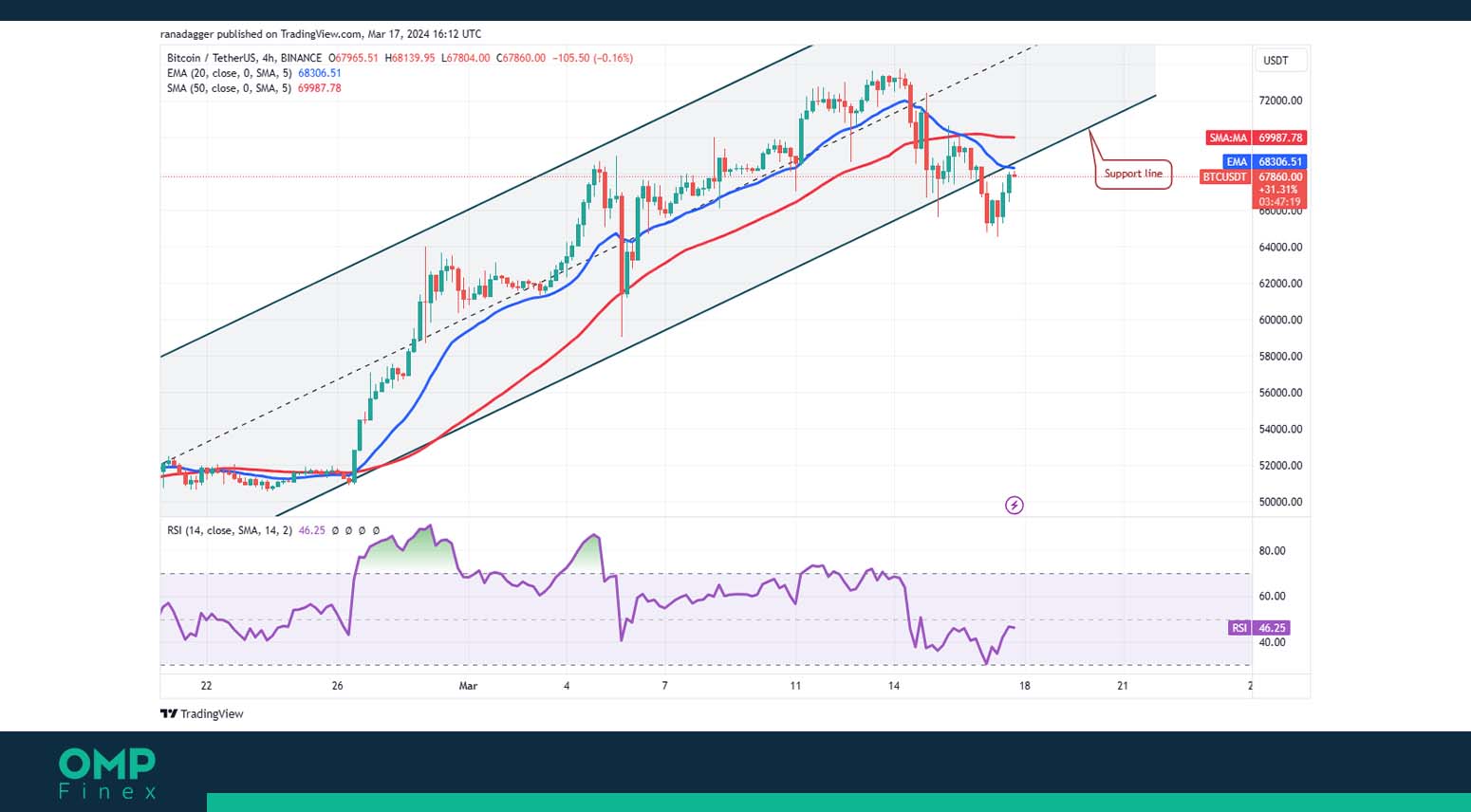The width and height of the screenshot is (1471, 812).
Task: Click the 56000.00 price axis label
Action: point(1280,393)
